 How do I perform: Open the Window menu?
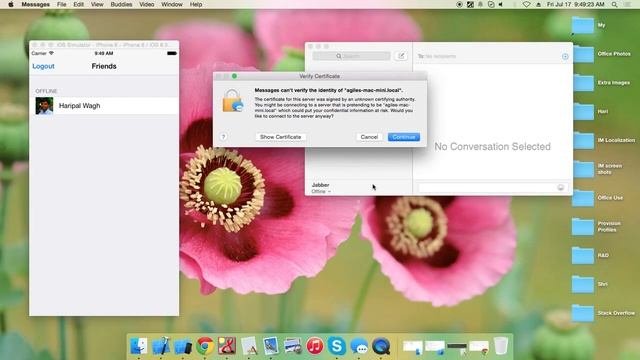172,4
